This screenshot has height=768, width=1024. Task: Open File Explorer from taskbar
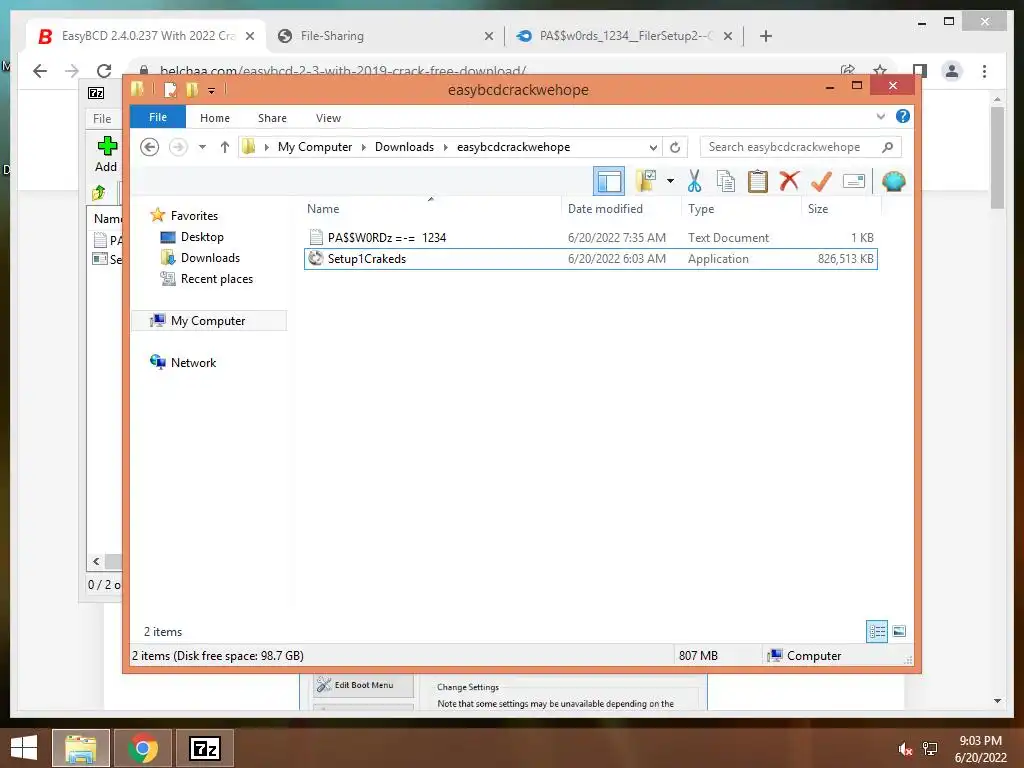[81, 748]
